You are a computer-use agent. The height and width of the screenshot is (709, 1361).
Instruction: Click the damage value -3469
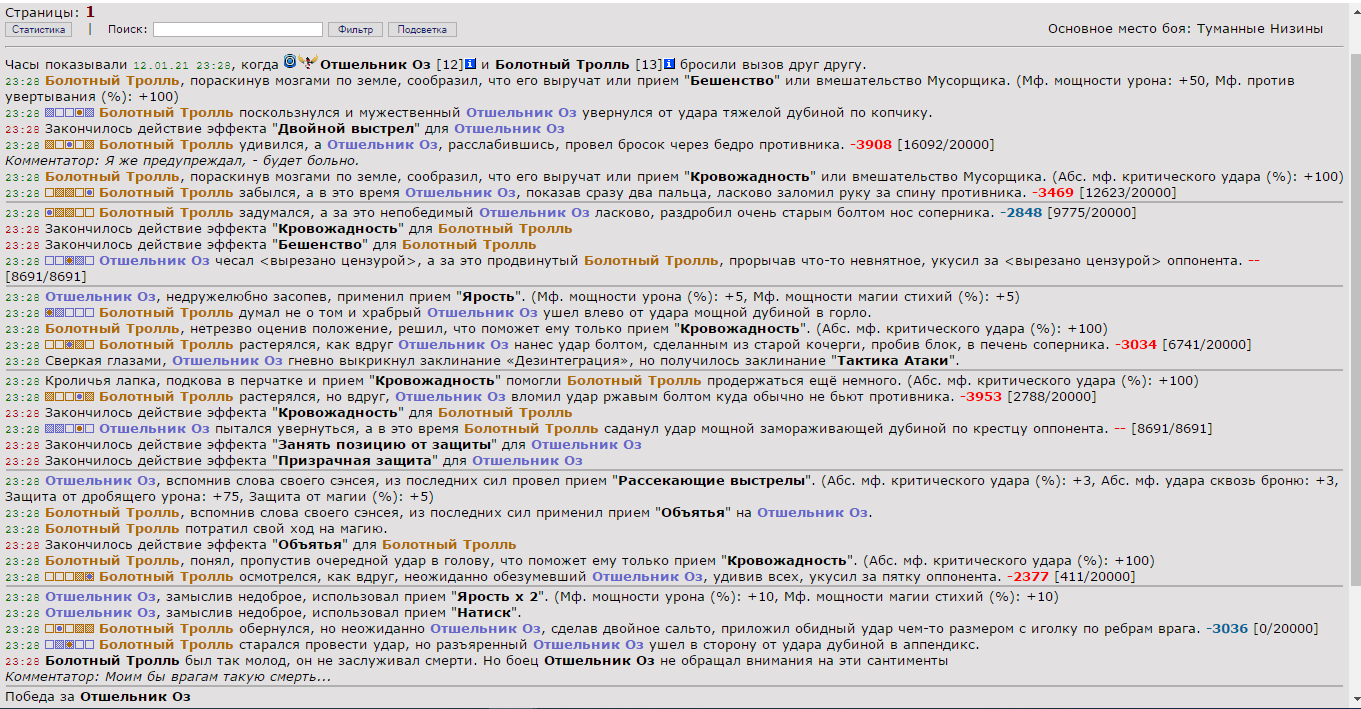pyautogui.click(x=1053, y=192)
